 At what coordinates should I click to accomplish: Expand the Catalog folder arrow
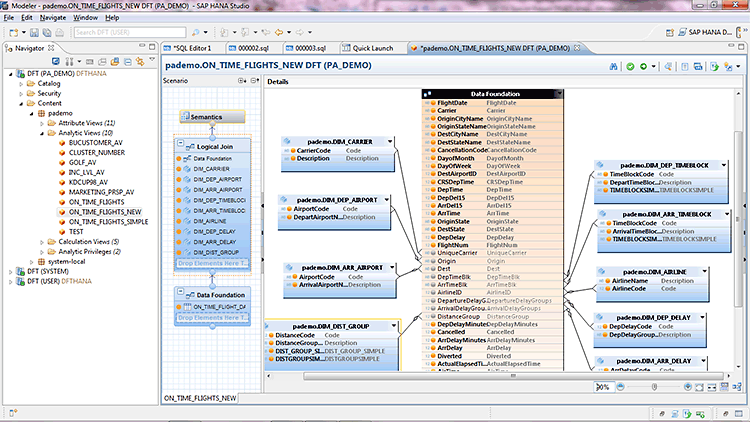click(x=21, y=84)
